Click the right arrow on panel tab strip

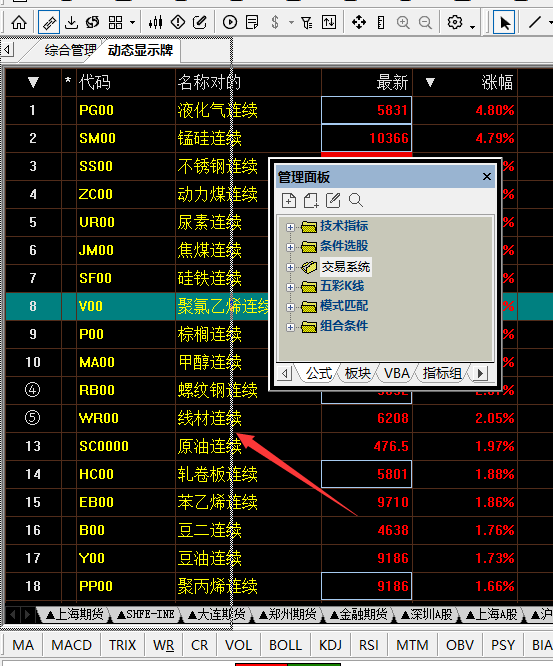click(x=480, y=373)
